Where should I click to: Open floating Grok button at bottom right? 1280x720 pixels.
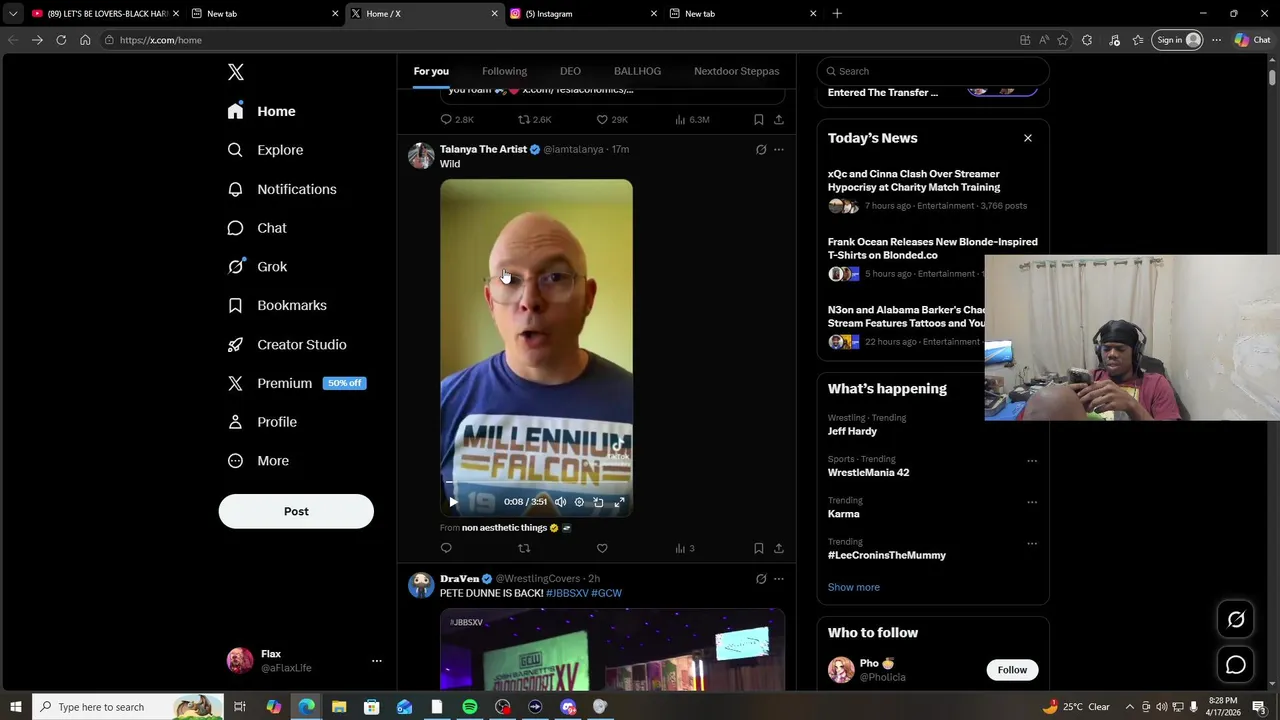coord(1236,620)
